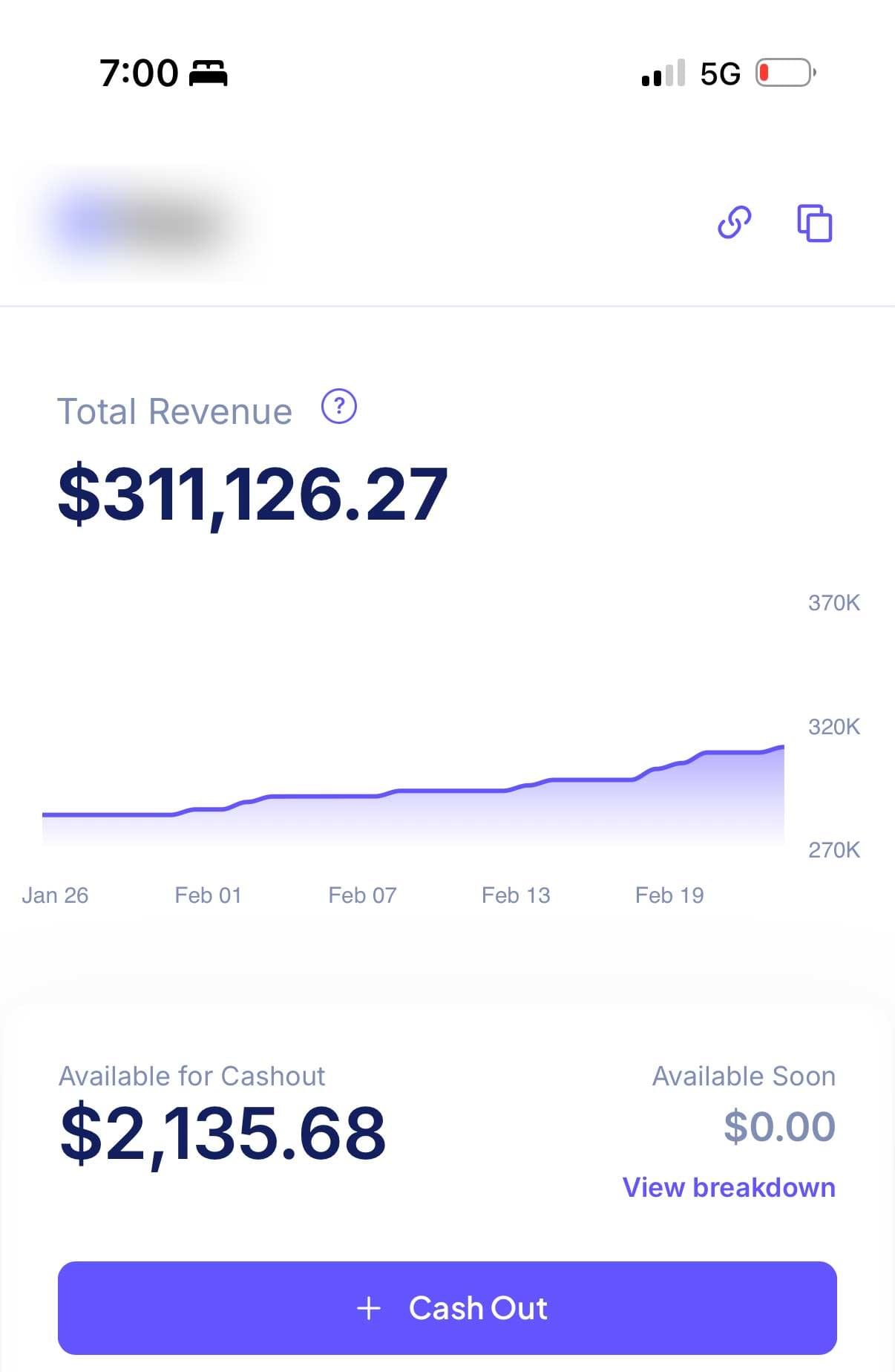Click the link chain icon
895x1372 pixels.
pyautogui.click(x=734, y=222)
